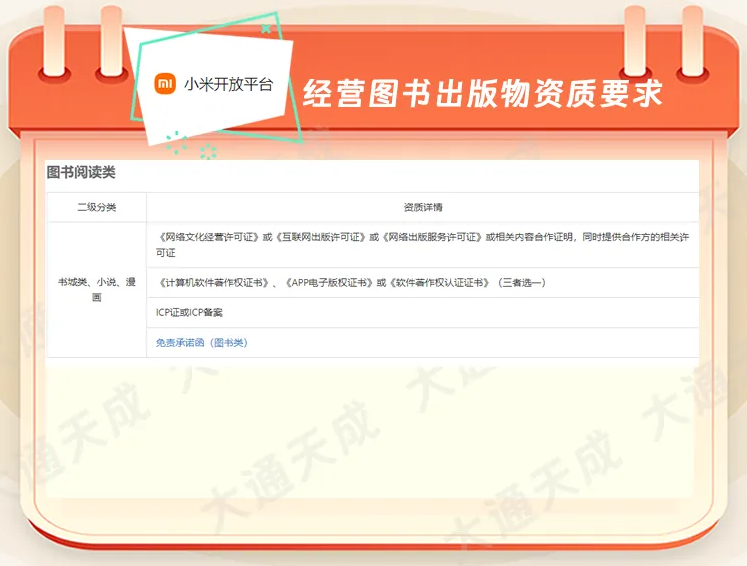
Task: Click the 资质详情 column header
Action: click(x=422, y=207)
